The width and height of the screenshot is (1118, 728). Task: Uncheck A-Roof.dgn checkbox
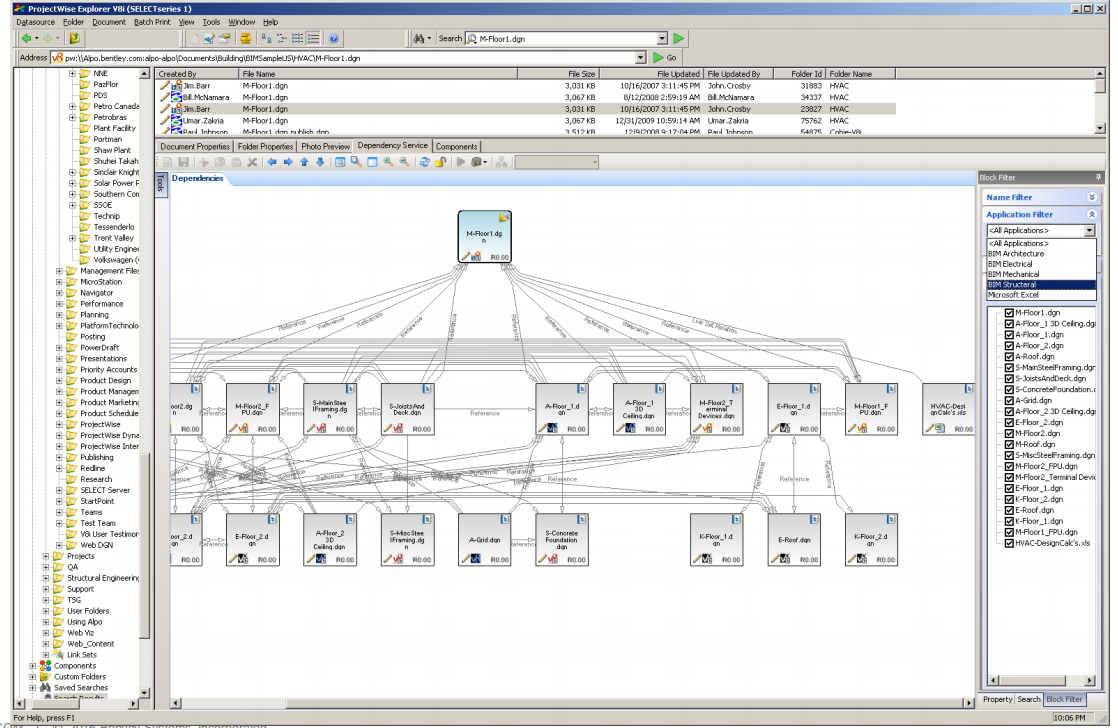point(1009,357)
